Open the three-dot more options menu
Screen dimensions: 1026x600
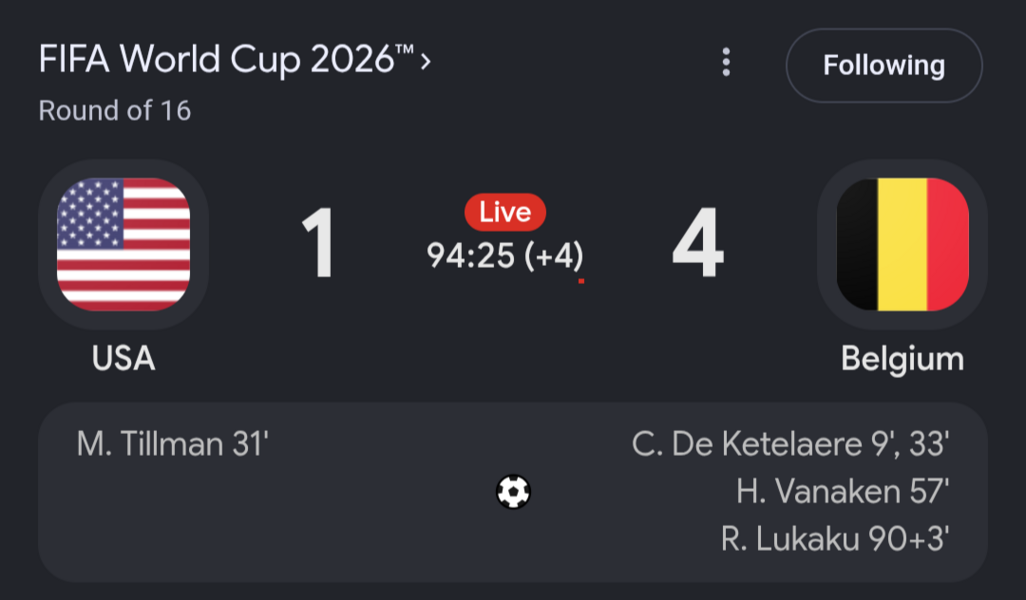726,62
